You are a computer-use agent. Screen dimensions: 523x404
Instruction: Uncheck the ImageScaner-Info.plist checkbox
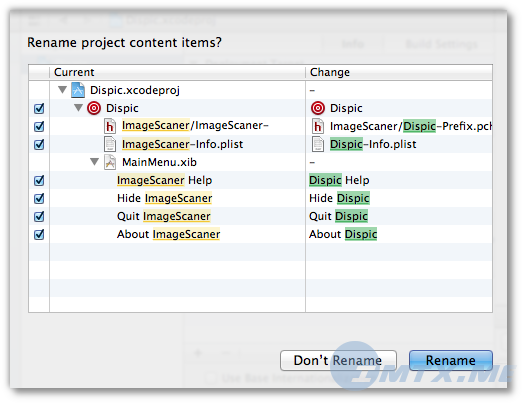(x=39, y=144)
